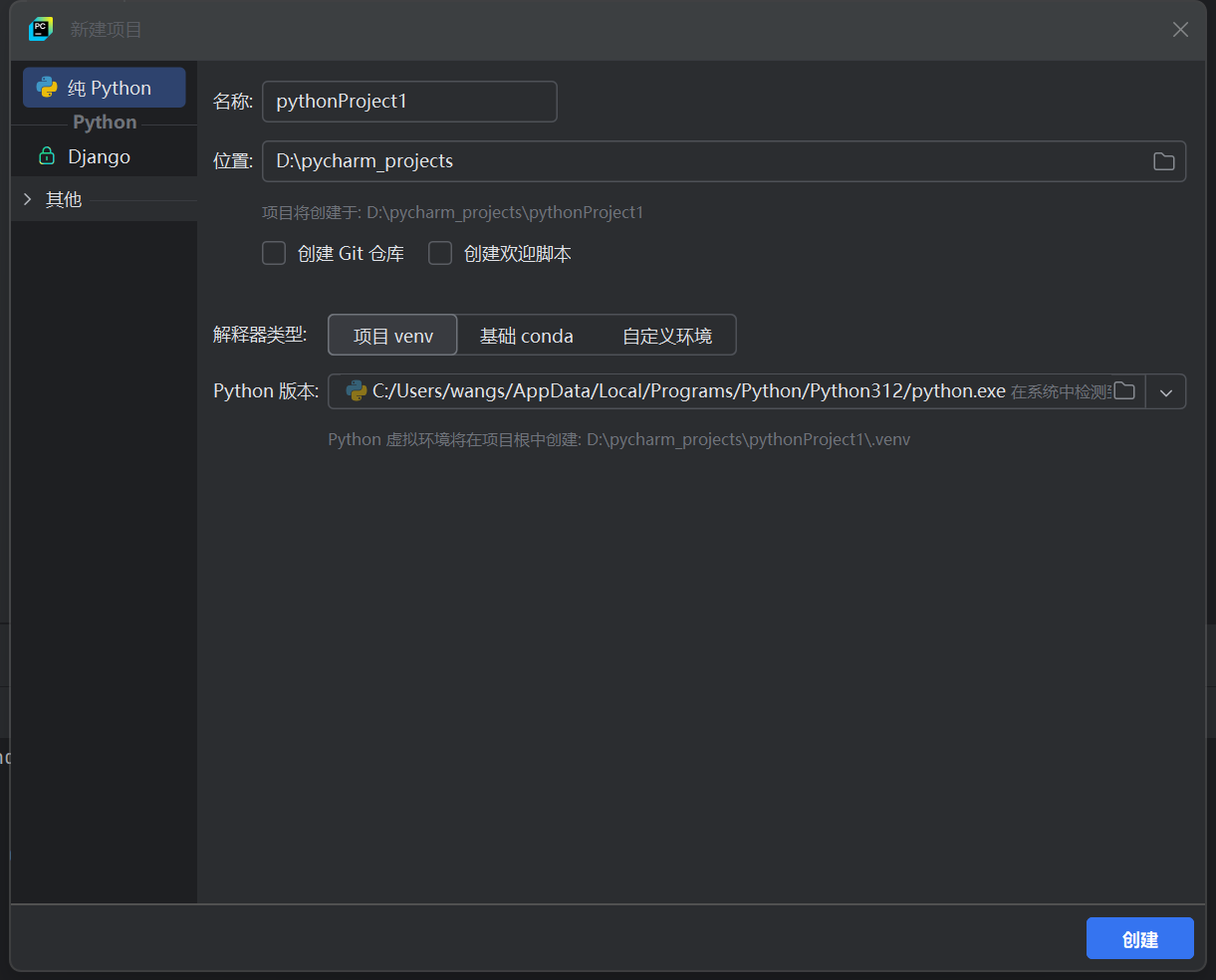This screenshot has width=1216, height=980.
Task: Click the PyCharm logo in title bar
Action: [x=41, y=29]
